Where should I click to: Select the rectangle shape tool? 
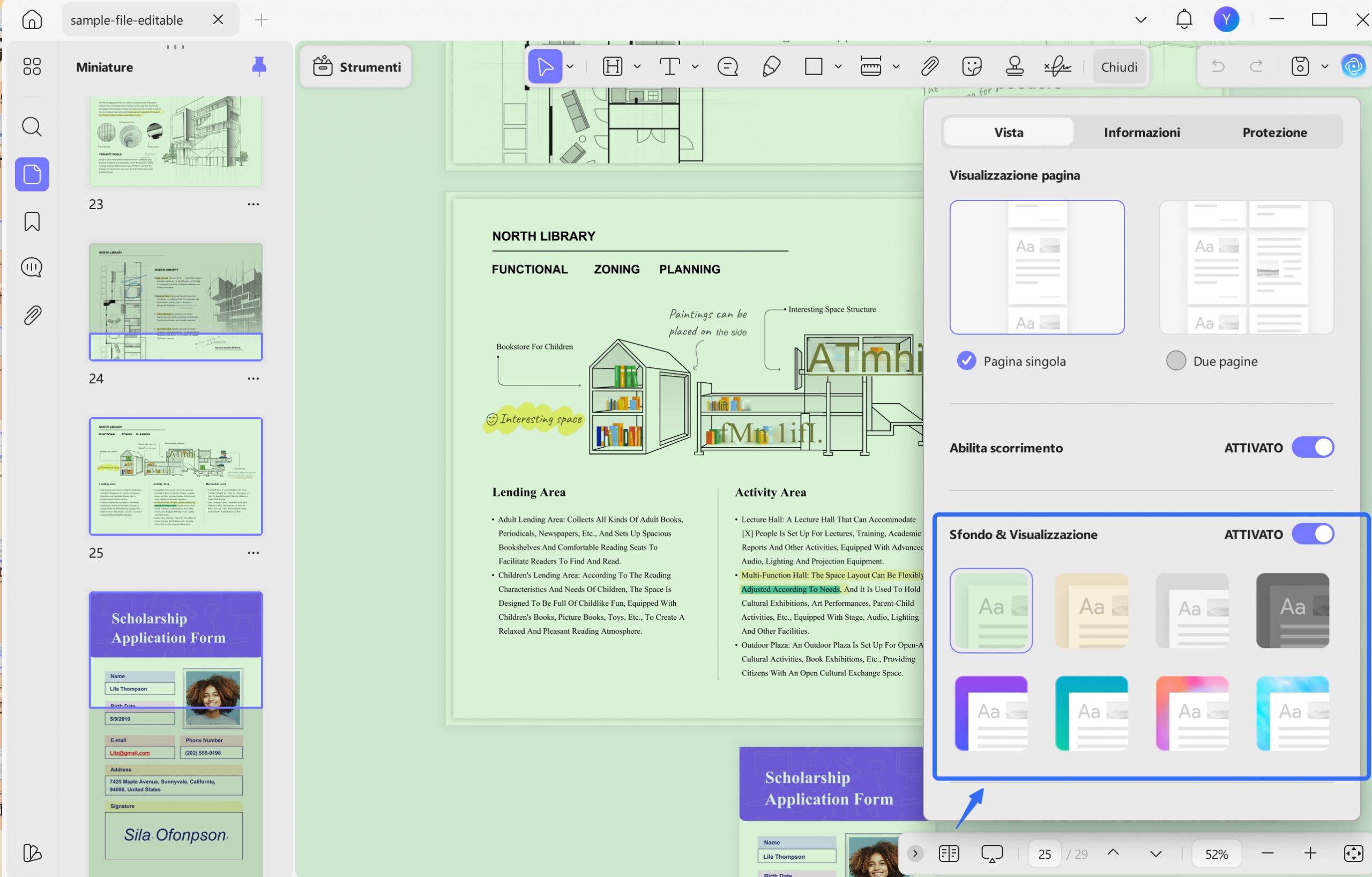pyautogui.click(x=814, y=66)
